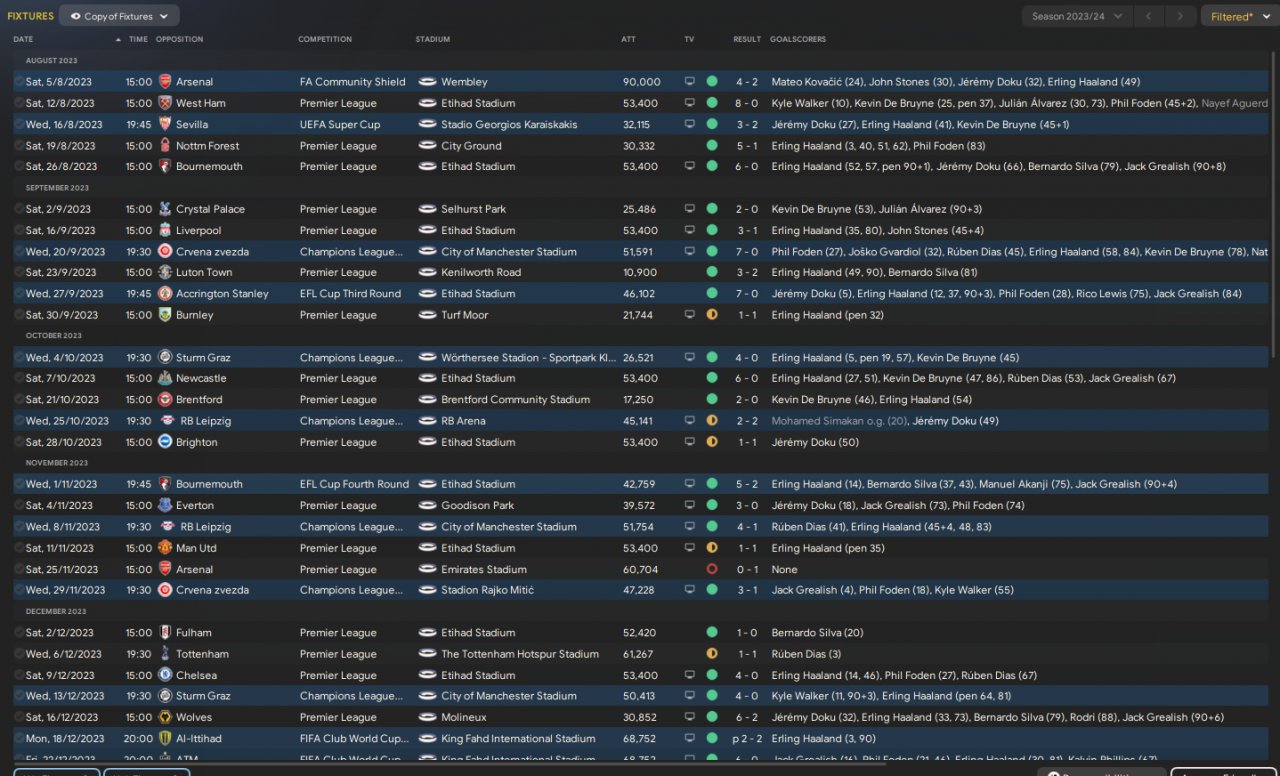Open the Copy of Fixtures view dropdown
Viewport: 1280px width, 776px height.
coord(119,16)
